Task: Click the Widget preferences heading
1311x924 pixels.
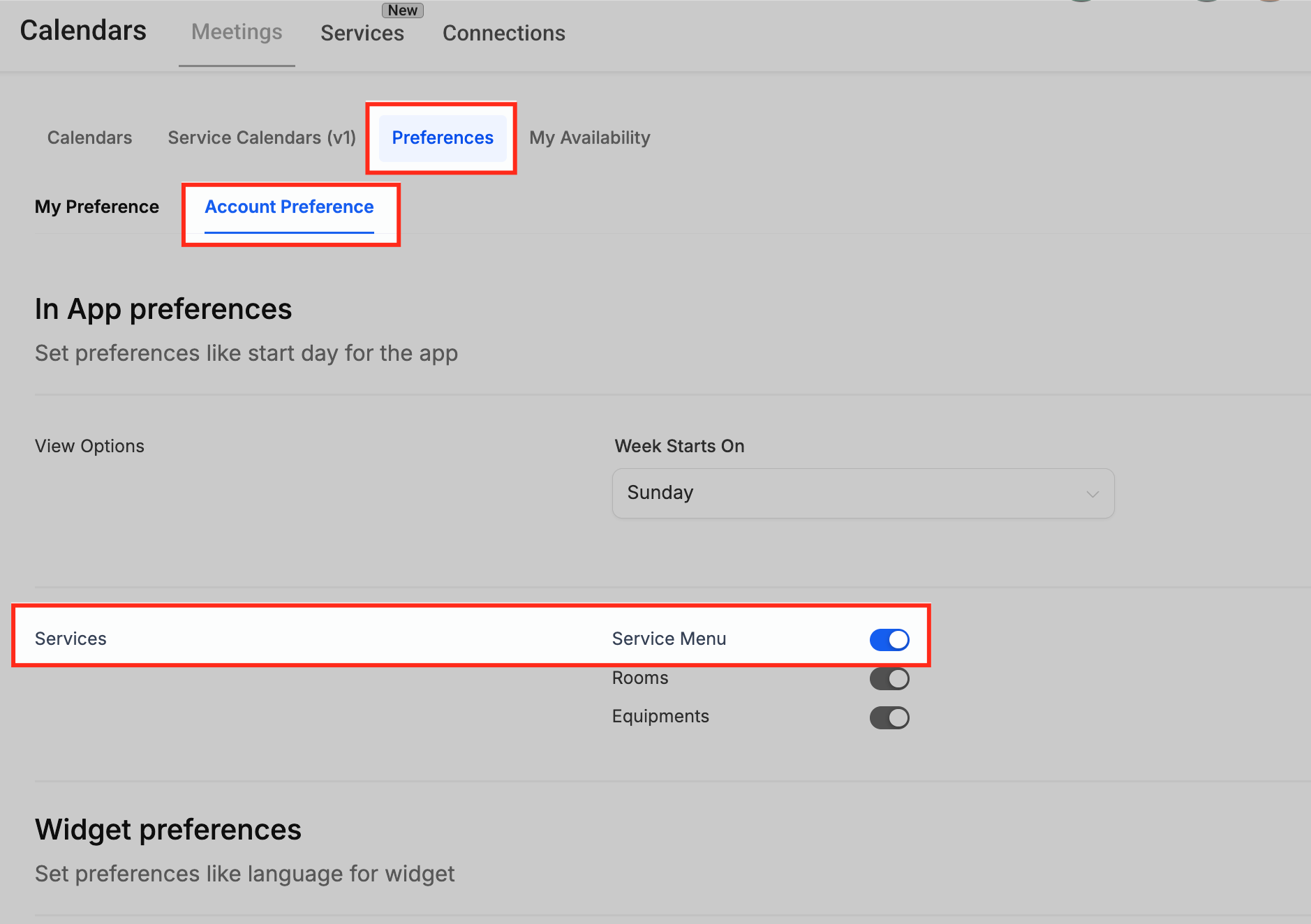Action: tap(168, 830)
